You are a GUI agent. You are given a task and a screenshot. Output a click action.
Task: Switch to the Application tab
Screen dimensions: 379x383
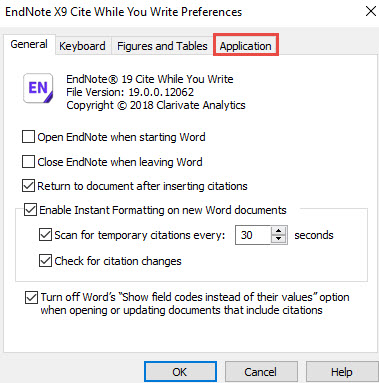coord(246,46)
